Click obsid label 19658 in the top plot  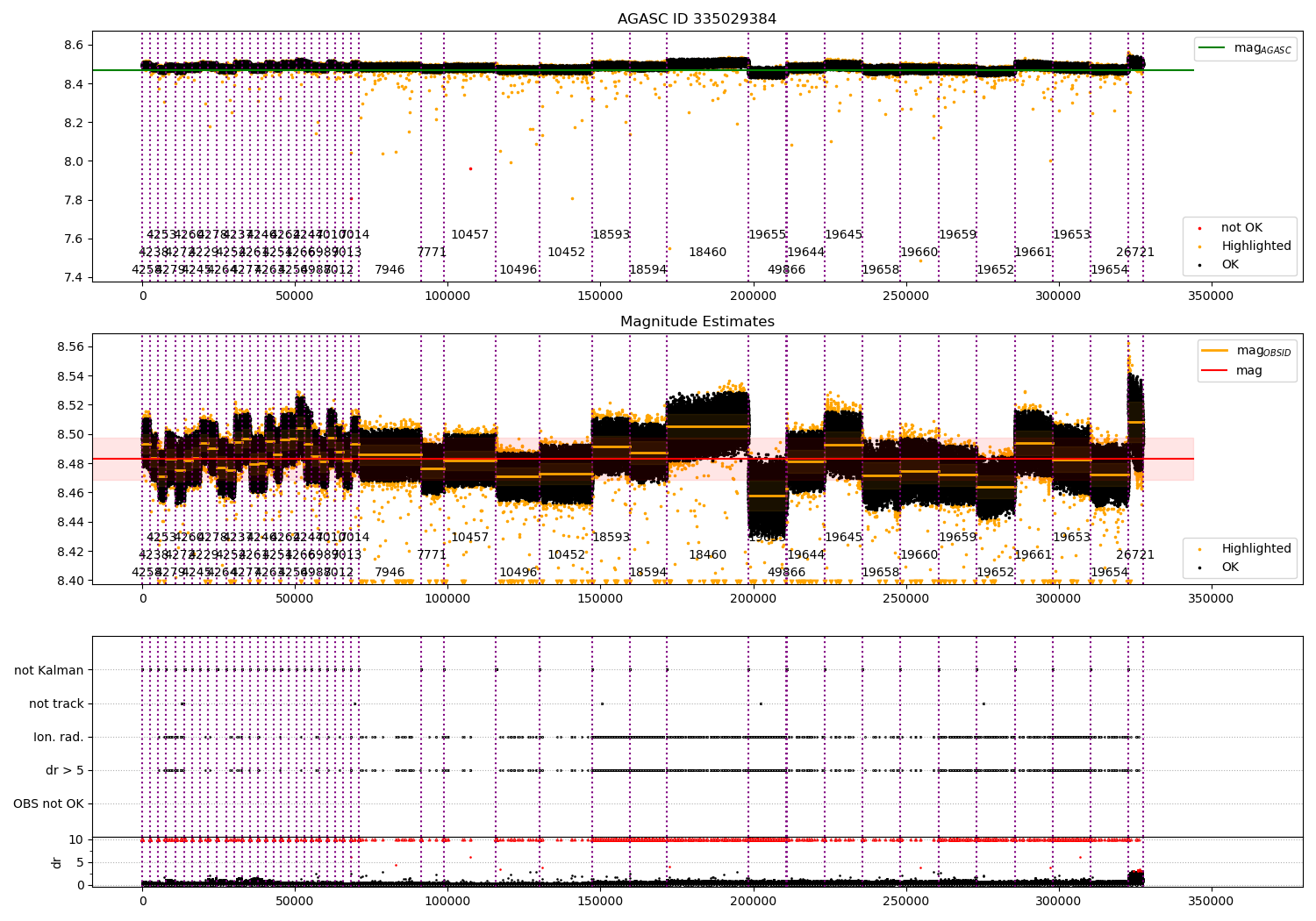(880, 269)
